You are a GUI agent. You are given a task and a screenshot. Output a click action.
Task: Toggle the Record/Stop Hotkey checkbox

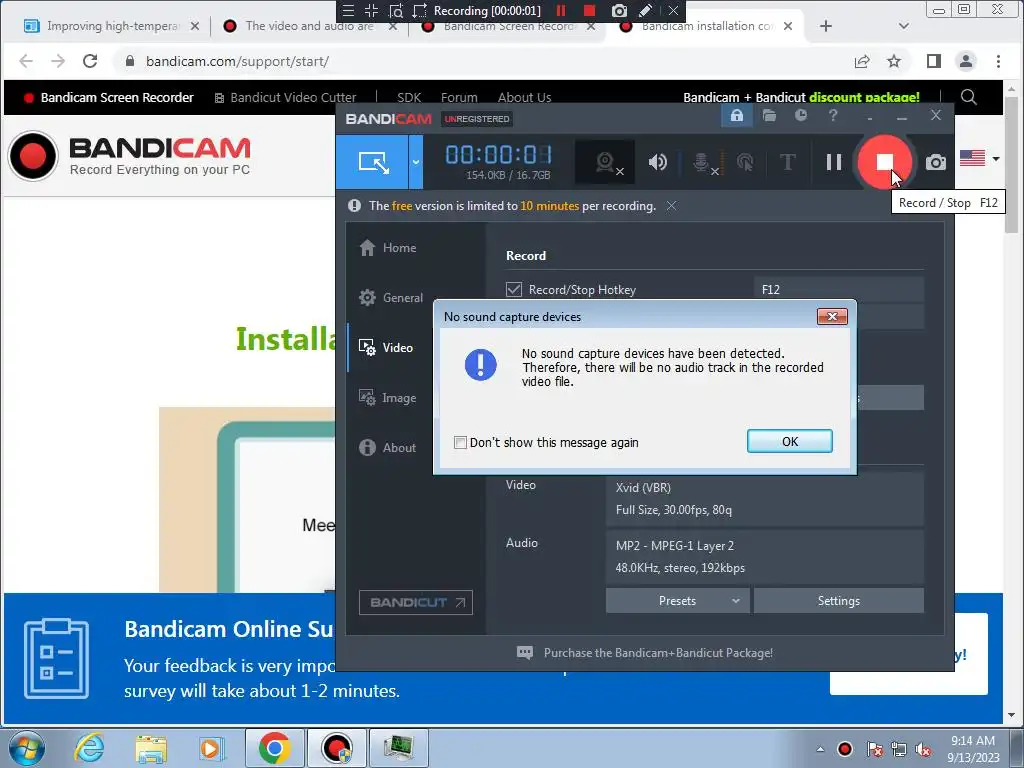[514, 289]
